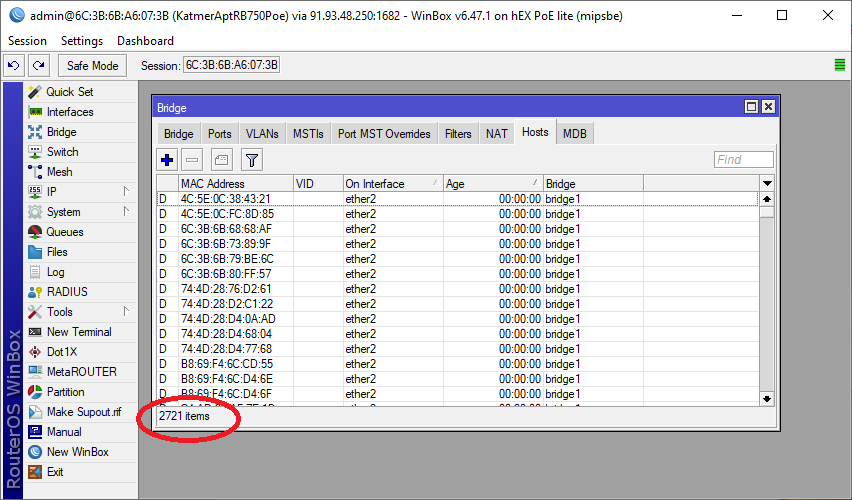This screenshot has width=852, height=500.
Task: Open Dot1X settings
Action: point(80,352)
